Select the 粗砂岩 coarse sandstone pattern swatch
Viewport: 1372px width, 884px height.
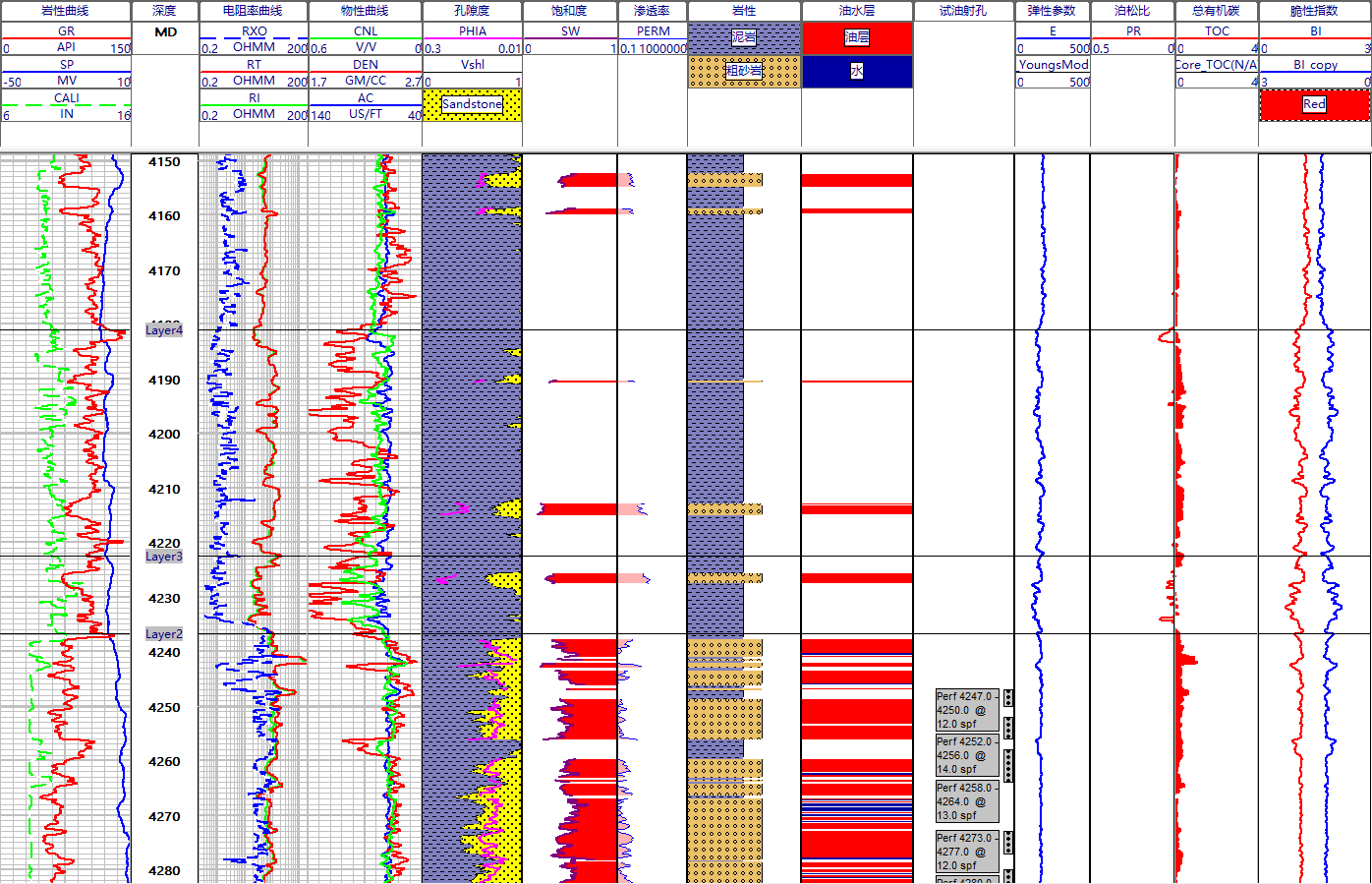[x=744, y=72]
